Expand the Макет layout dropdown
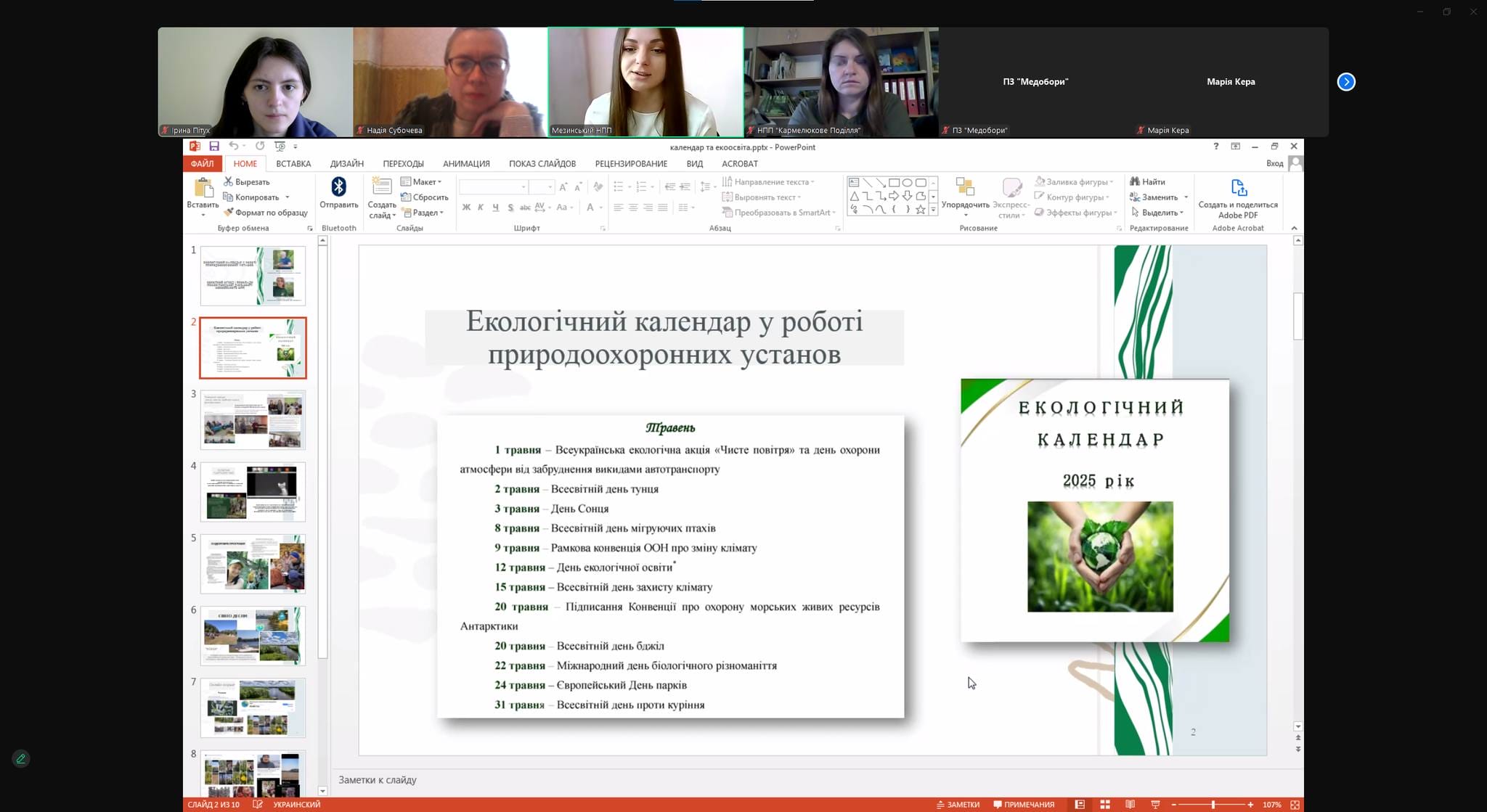 click(421, 182)
